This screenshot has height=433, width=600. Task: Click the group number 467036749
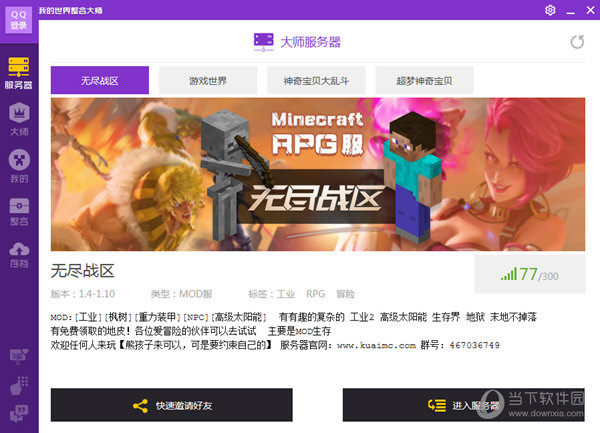(x=474, y=345)
